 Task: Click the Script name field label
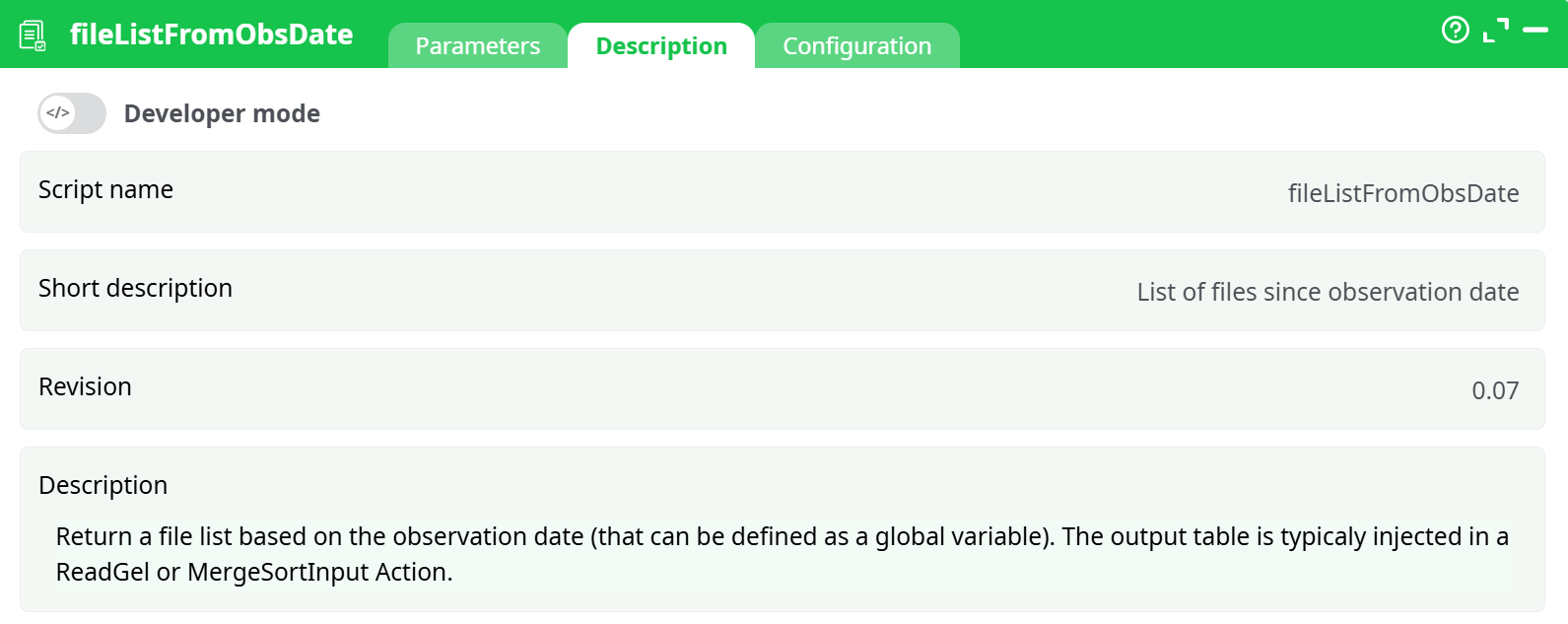click(x=105, y=189)
